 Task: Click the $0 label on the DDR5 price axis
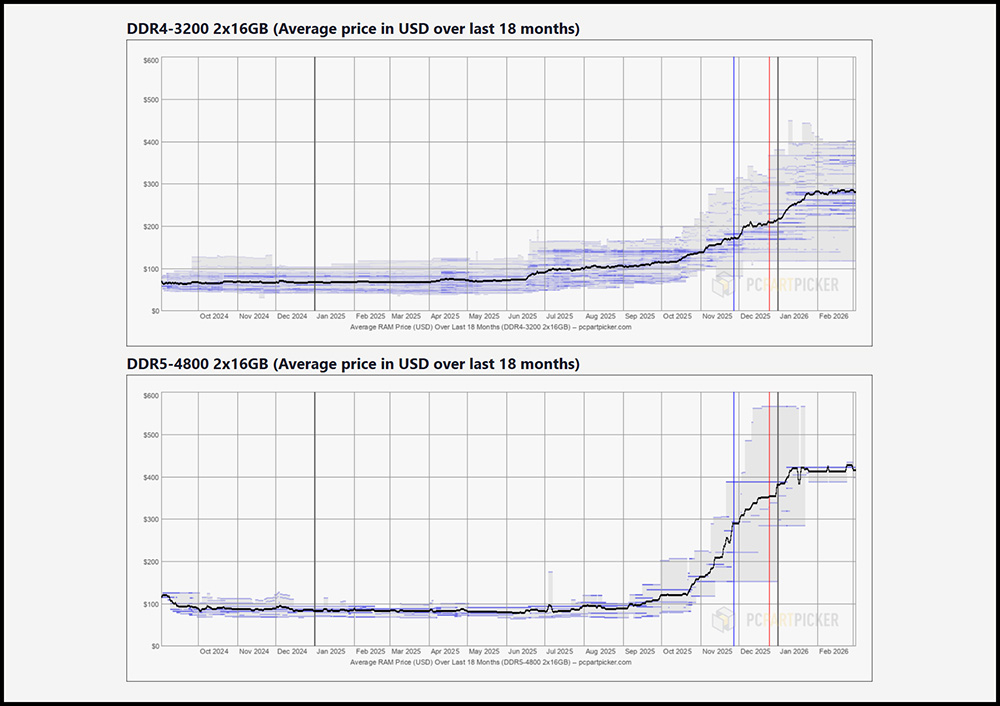pyautogui.click(x=154, y=644)
